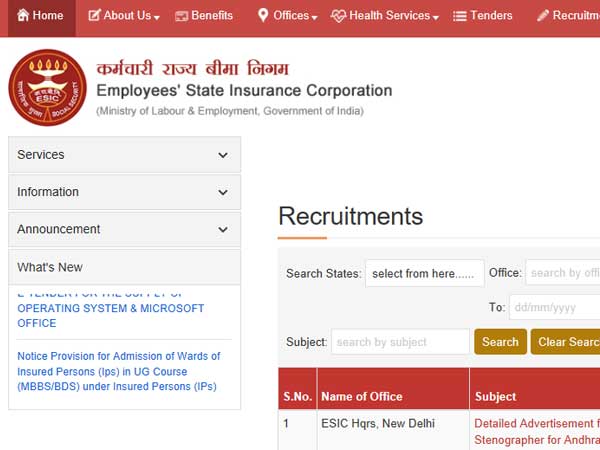Click the Benefits card icon
The image size is (600, 450).
coord(182,16)
